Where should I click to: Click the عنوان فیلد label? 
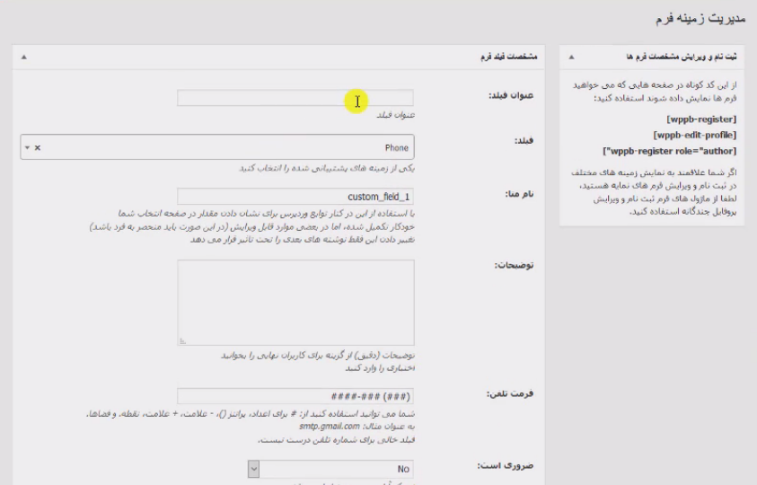511,95
